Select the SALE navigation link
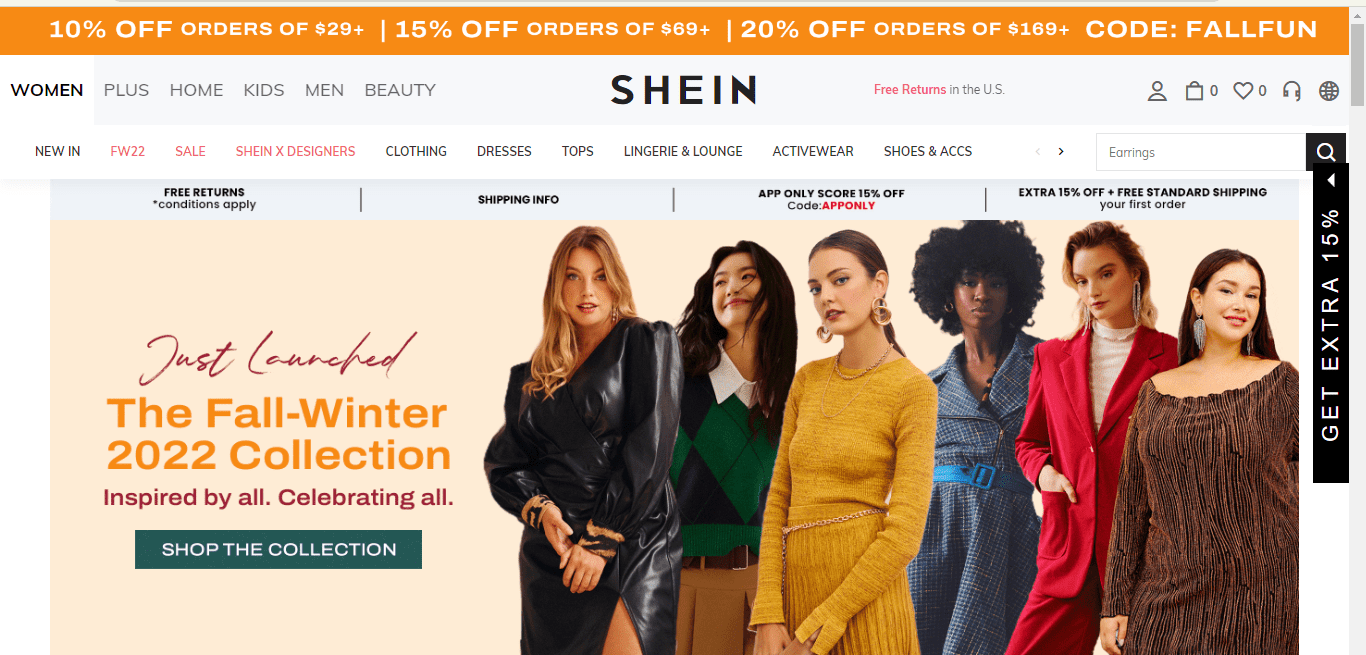Screen dimensions: 1366x655 [x=190, y=152]
